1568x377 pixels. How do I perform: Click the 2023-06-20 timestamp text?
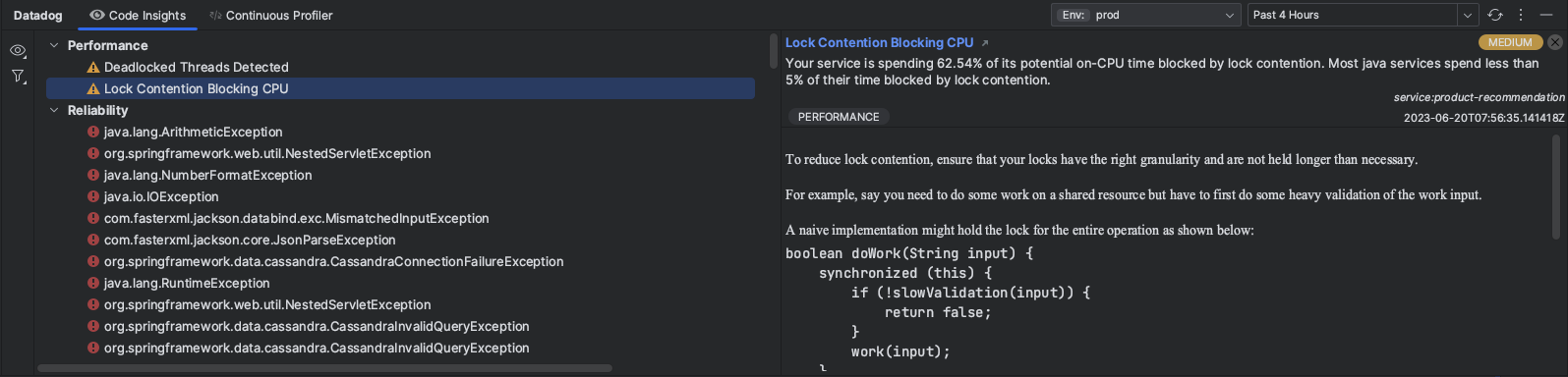[x=1483, y=118]
